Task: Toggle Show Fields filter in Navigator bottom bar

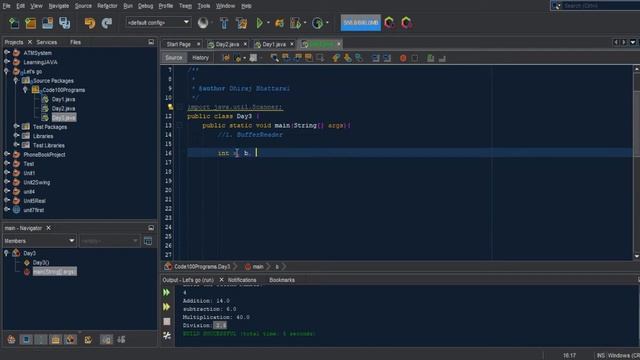Action: 26,340
